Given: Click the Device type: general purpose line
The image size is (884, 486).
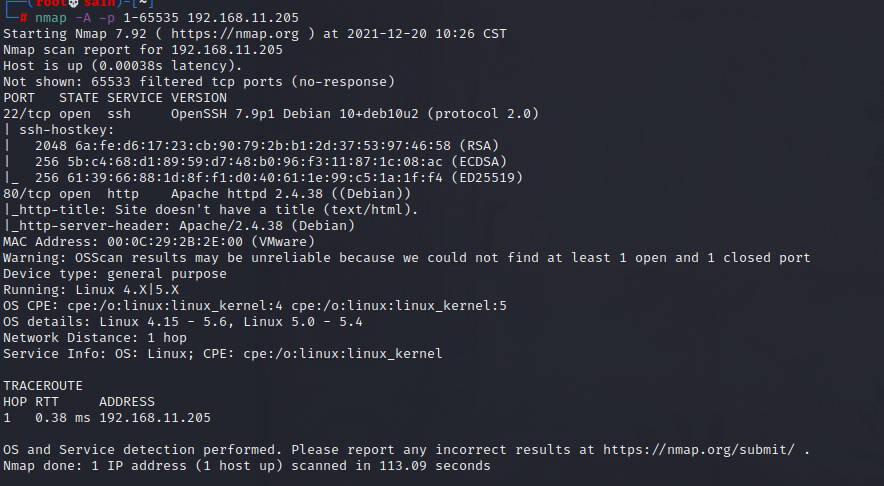Looking at the screenshot, I should coord(115,274).
